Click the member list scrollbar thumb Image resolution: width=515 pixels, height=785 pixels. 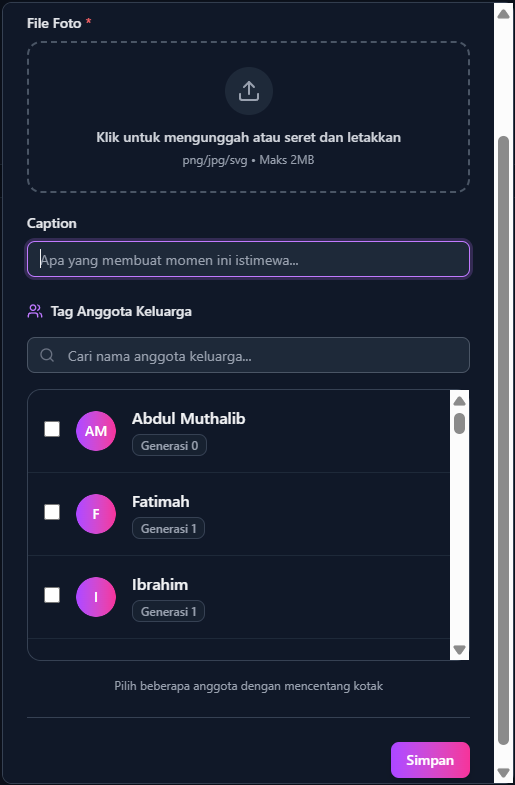point(459,423)
